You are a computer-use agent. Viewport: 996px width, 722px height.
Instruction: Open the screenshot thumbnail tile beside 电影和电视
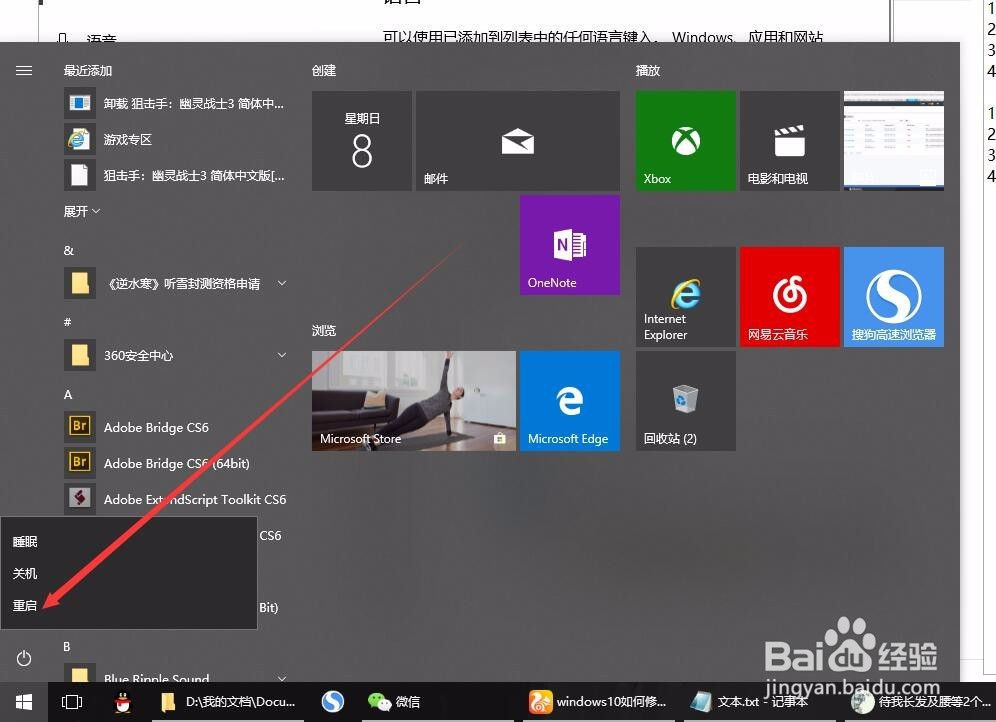point(894,140)
